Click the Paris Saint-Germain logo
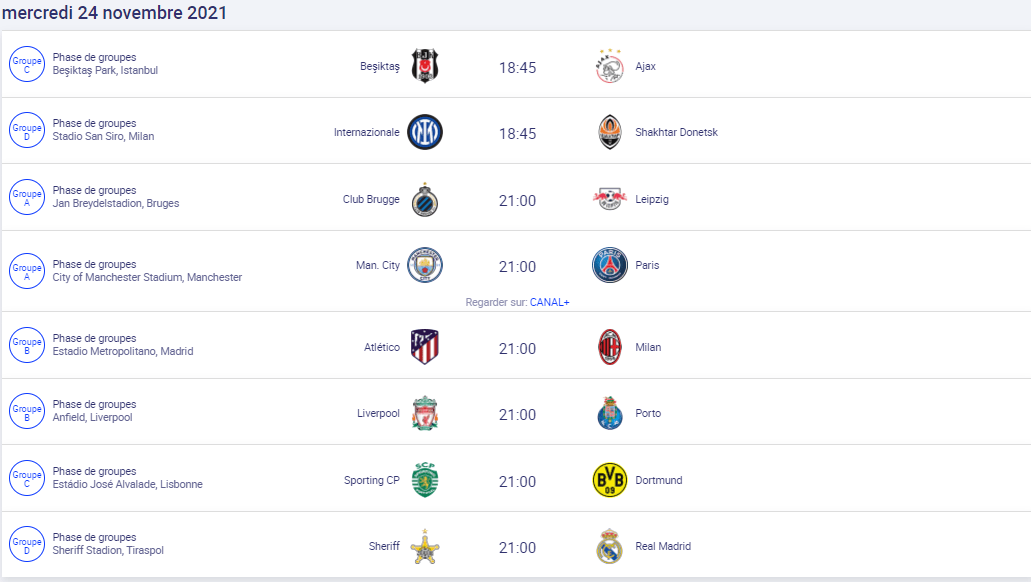 (609, 265)
